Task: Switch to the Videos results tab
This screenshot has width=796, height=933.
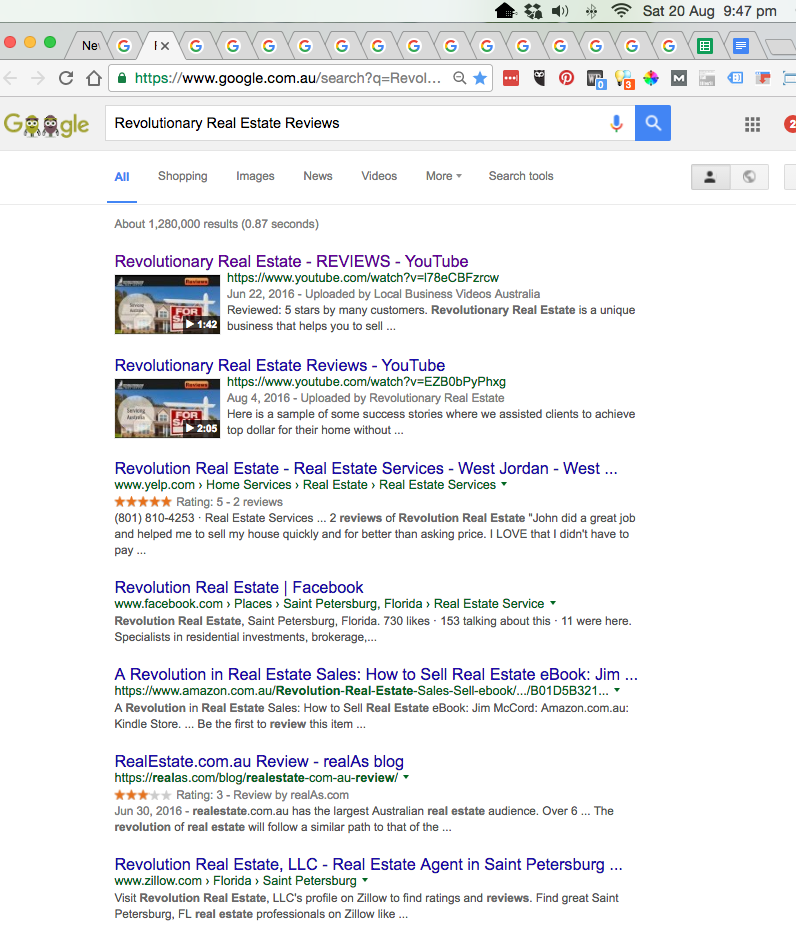Action: [x=379, y=176]
